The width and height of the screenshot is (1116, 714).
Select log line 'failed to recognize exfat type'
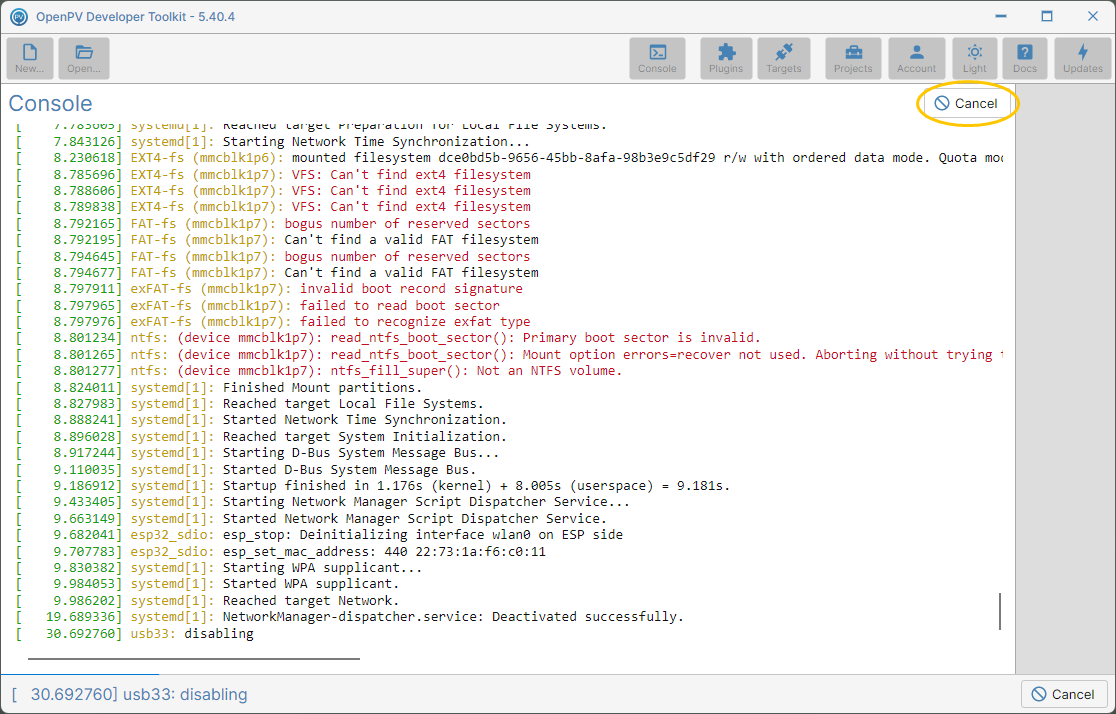tap(273, 322)
